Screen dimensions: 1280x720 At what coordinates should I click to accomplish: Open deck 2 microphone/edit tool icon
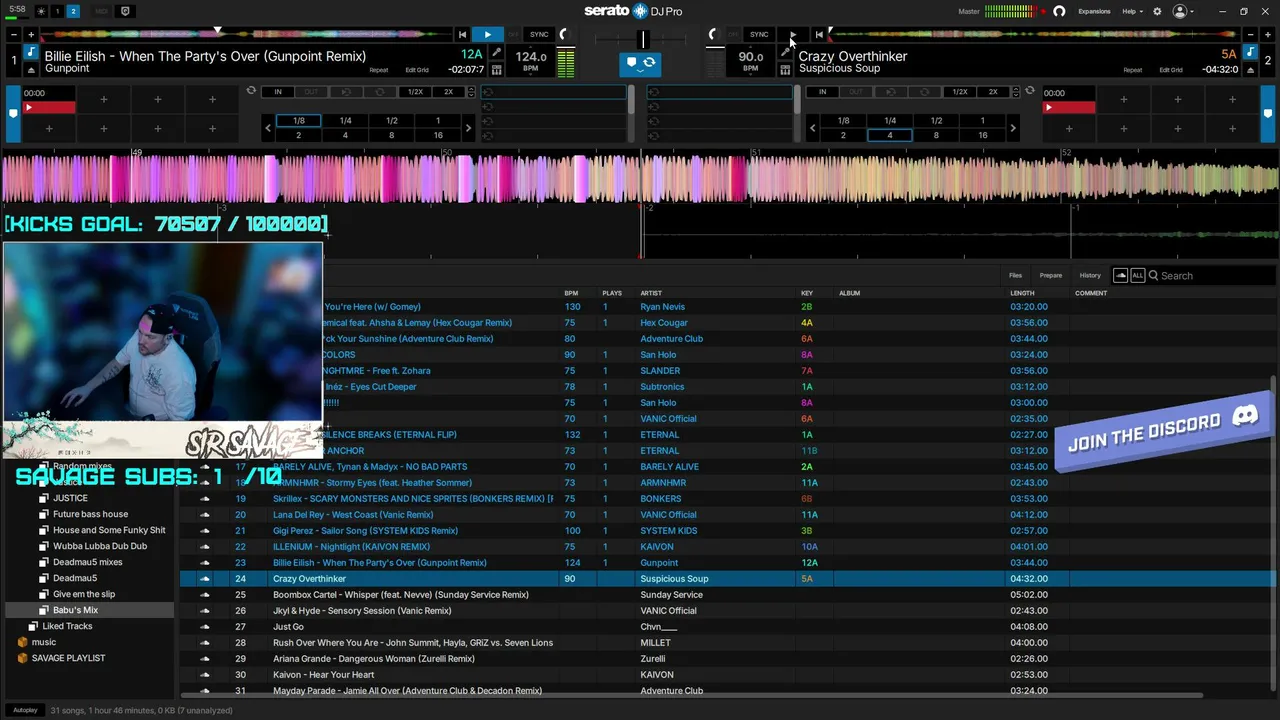tap(785, 53)
